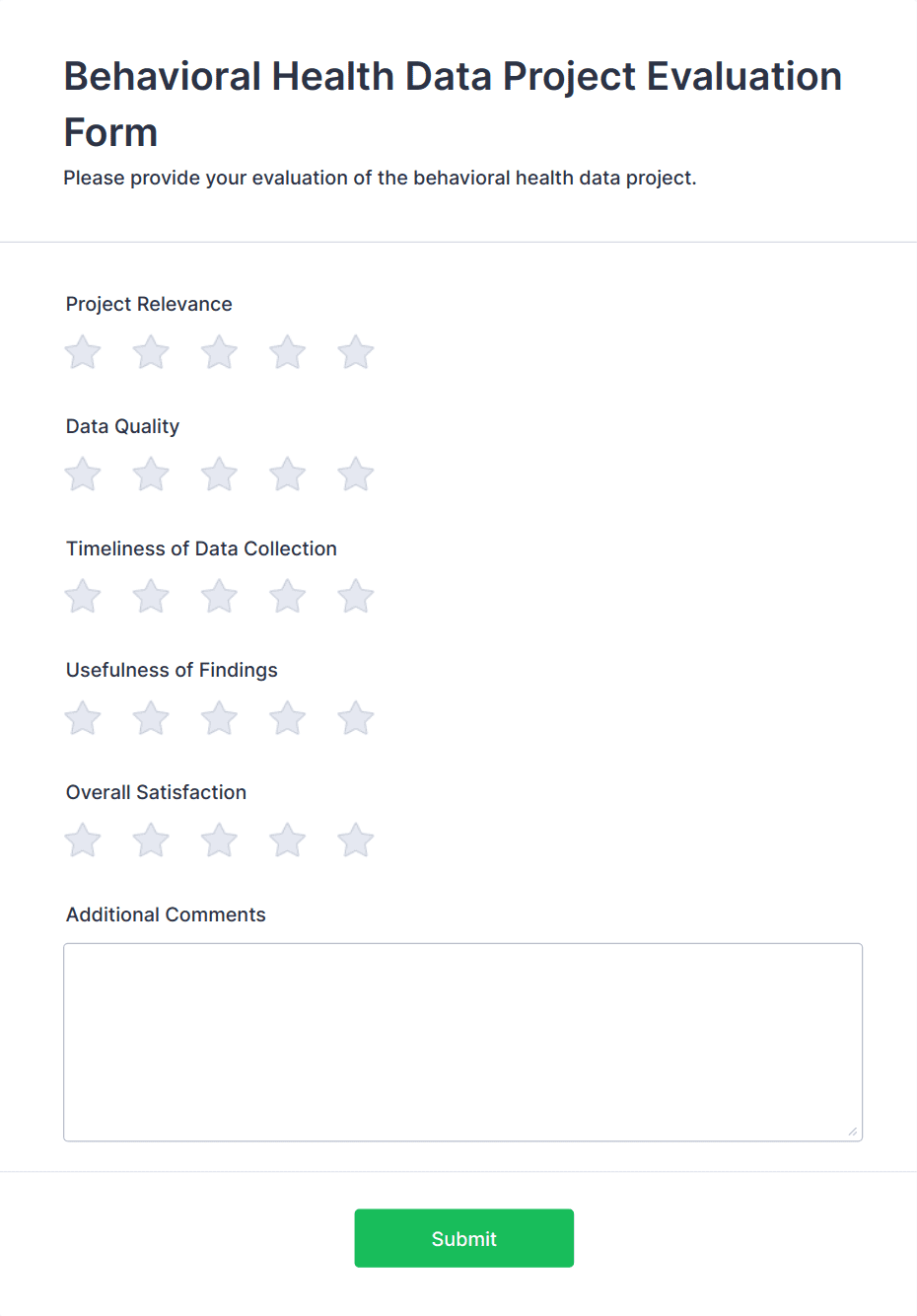Give Timeliness of Data Collection one star

[x=83, y=596]
